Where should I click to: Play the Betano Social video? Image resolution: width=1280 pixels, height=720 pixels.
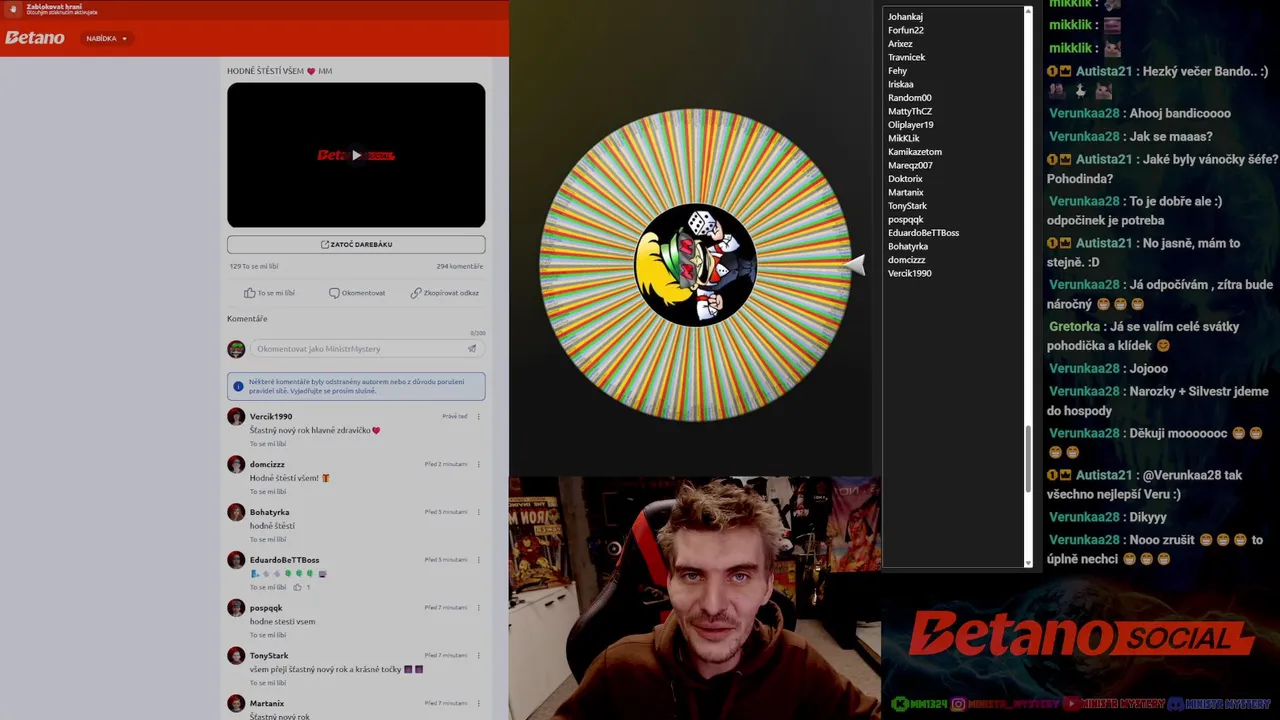(356, 155)
